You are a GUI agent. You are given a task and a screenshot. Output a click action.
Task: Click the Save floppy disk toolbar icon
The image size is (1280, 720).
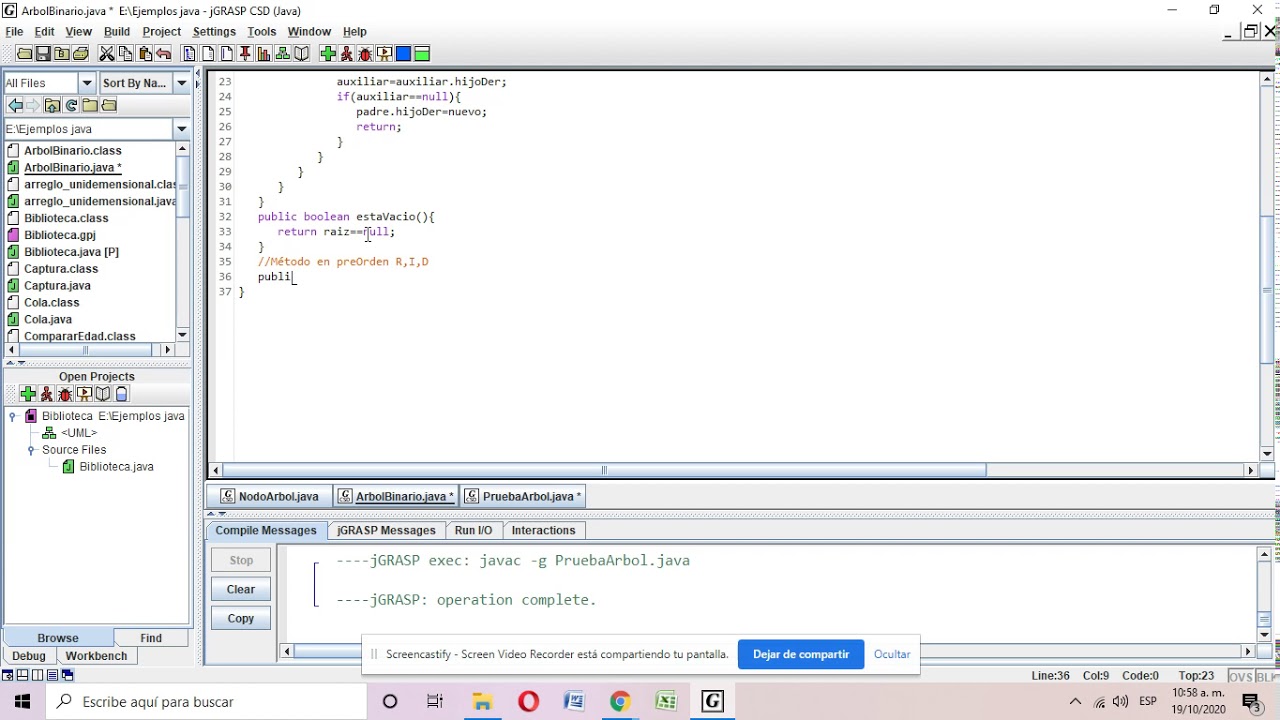coord(43,54)
